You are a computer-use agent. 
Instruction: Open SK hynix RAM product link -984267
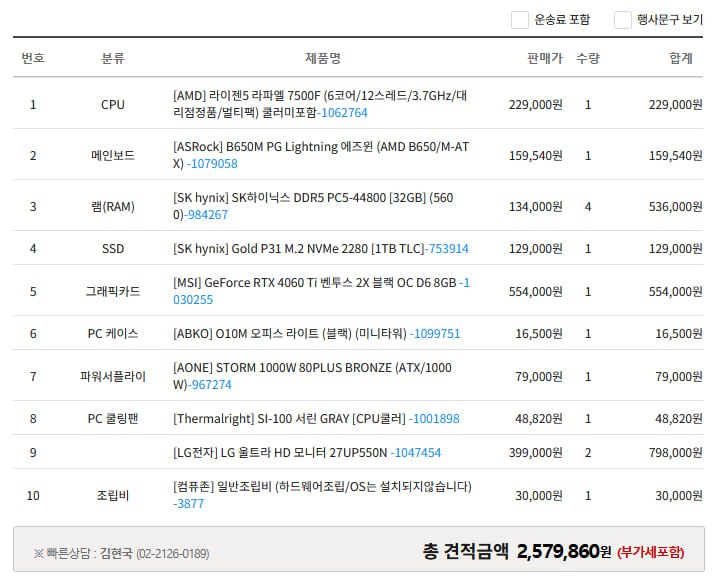[x=206, y=215]
